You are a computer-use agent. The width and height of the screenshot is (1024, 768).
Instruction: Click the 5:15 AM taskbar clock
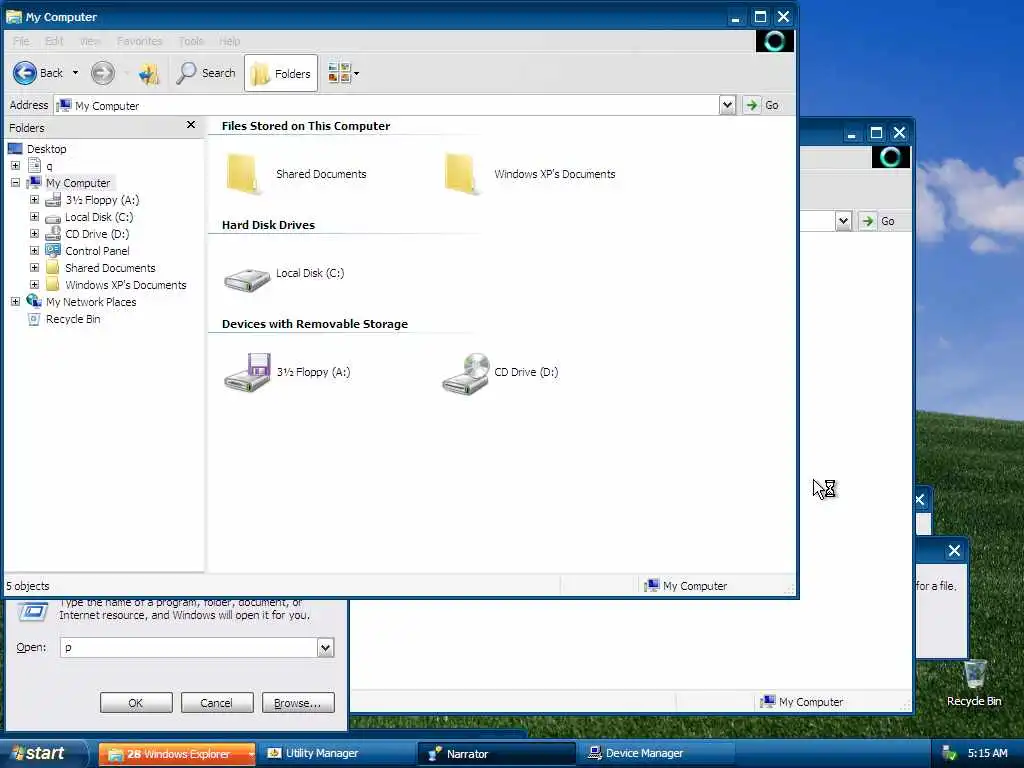coord(987,753)
